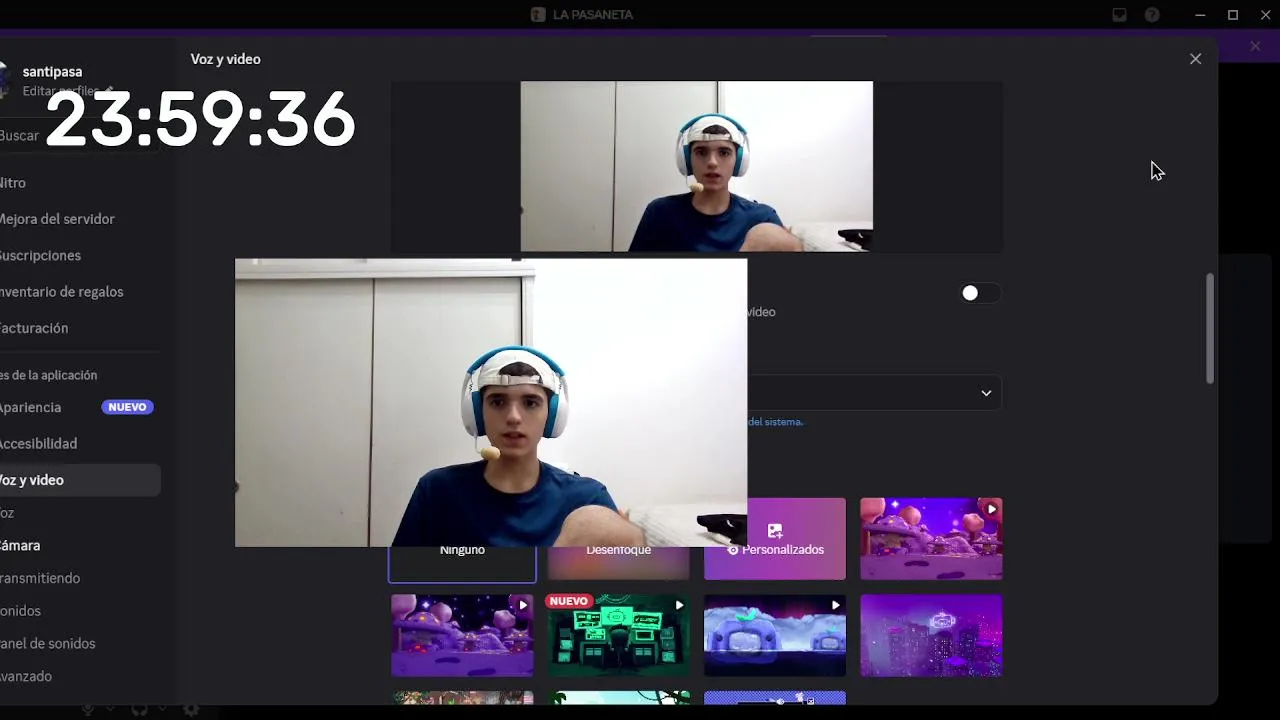Open Mejora del servidor section

80,219
